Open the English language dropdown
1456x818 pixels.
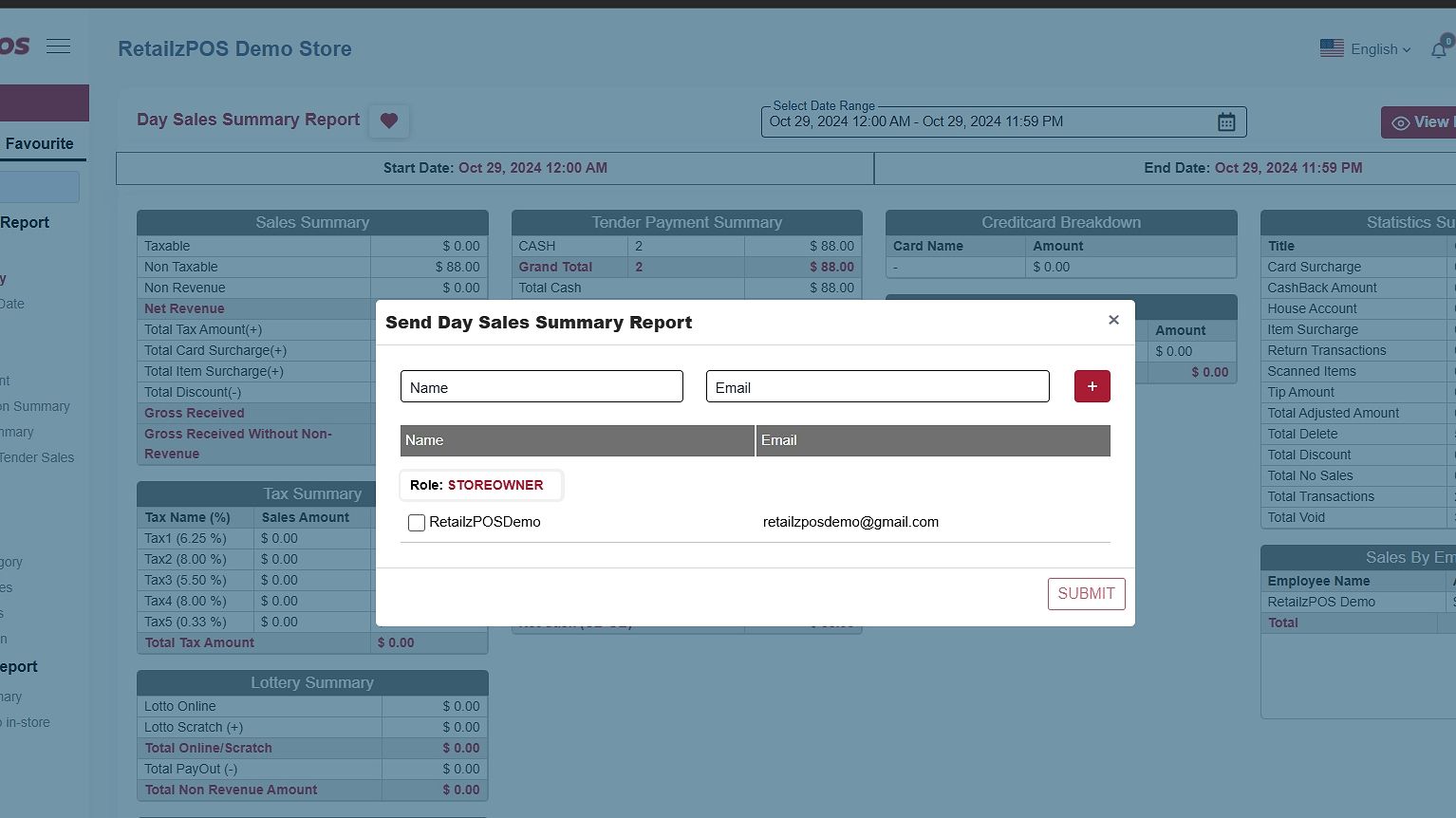pyautogui.click(x=1380, y=49)
